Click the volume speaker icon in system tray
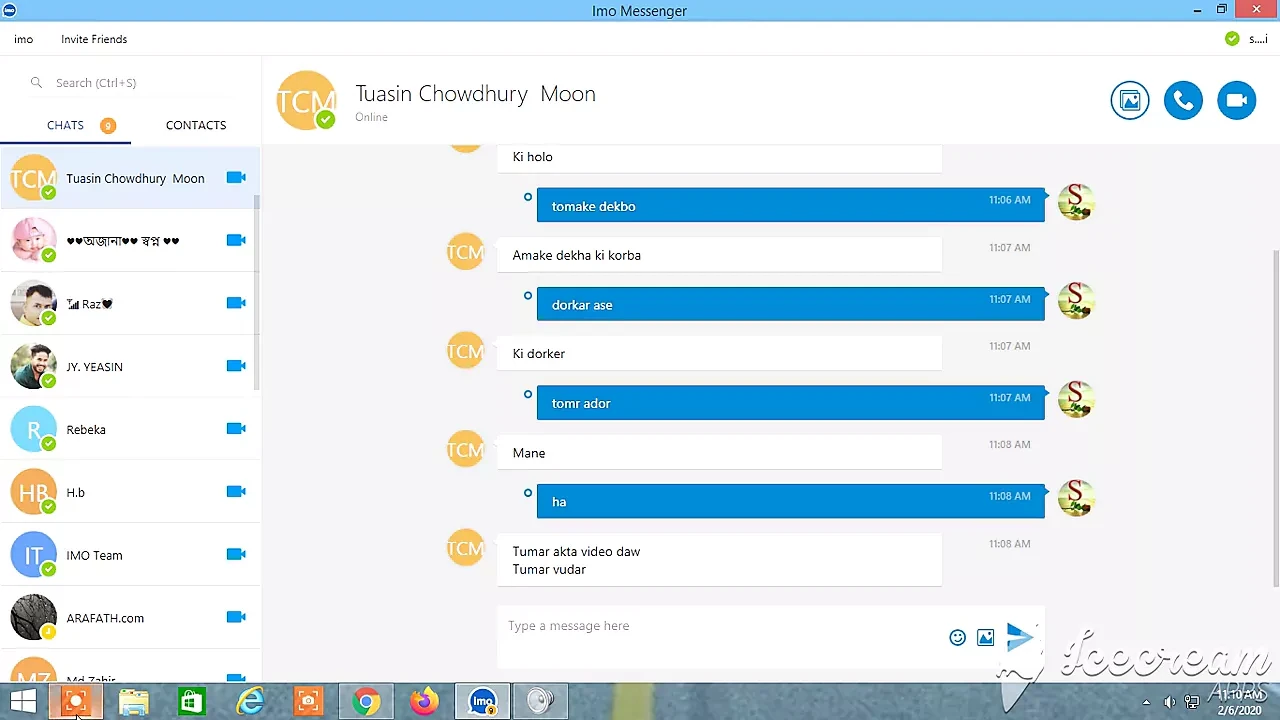Viewport: 1280px width, 720px height. pyautogui.click(x=1169, y=702)
